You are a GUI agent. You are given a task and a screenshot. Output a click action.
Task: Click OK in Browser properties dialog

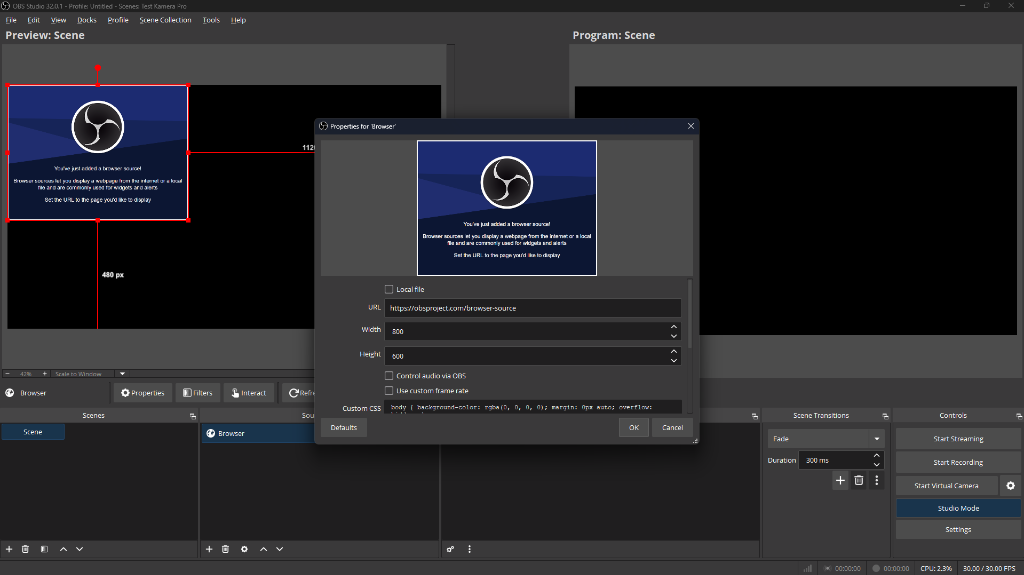click(x=633, y=427)
